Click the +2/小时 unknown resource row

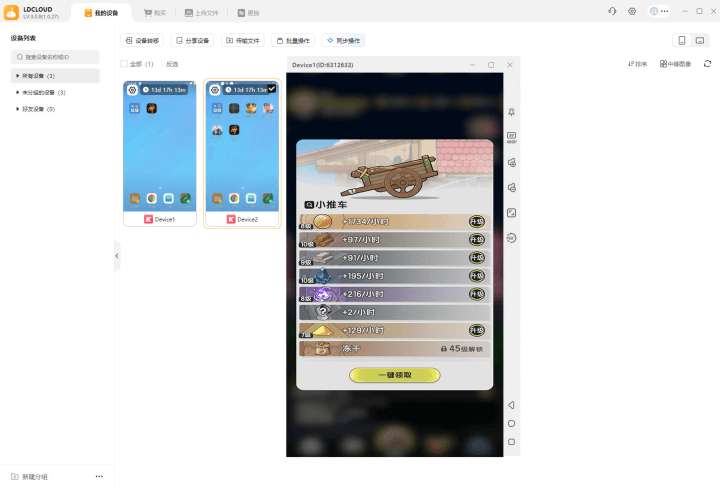[394, 312]
